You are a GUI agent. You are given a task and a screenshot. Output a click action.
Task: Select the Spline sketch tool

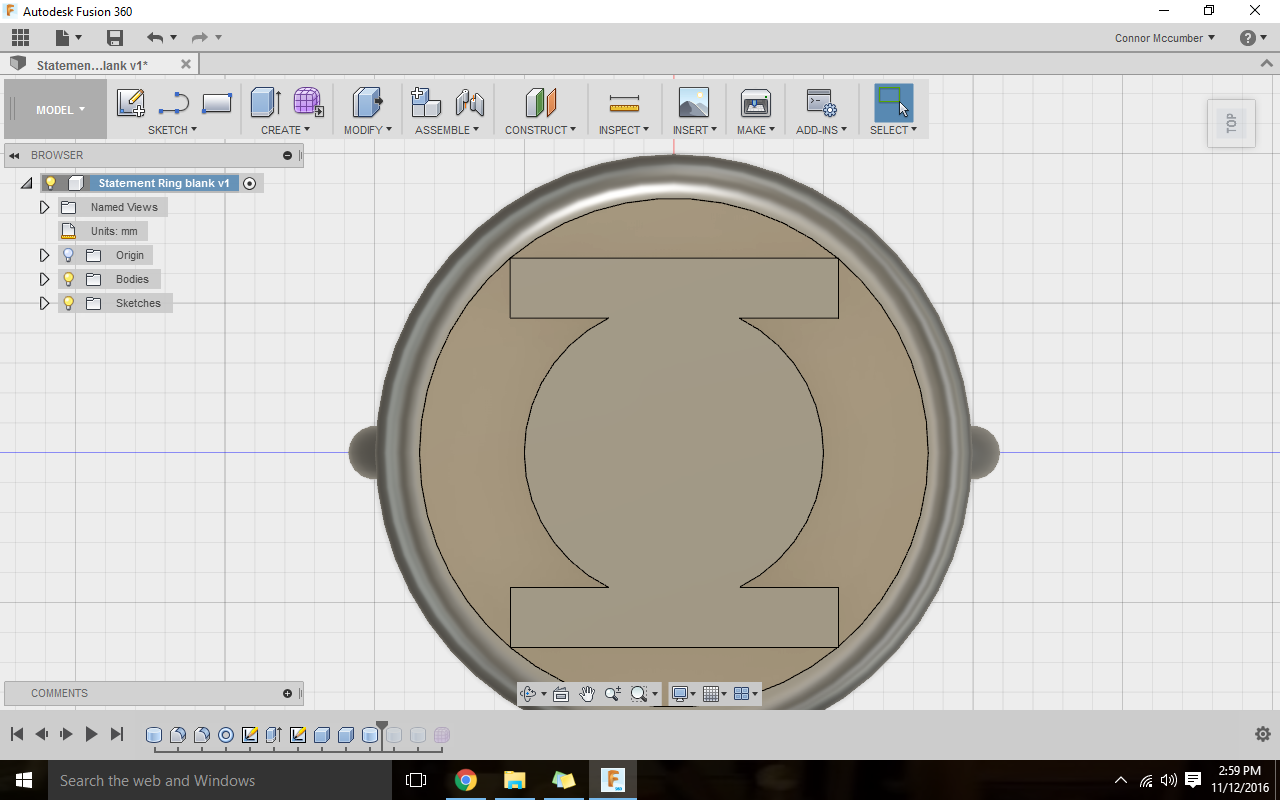tap(174, 103)
